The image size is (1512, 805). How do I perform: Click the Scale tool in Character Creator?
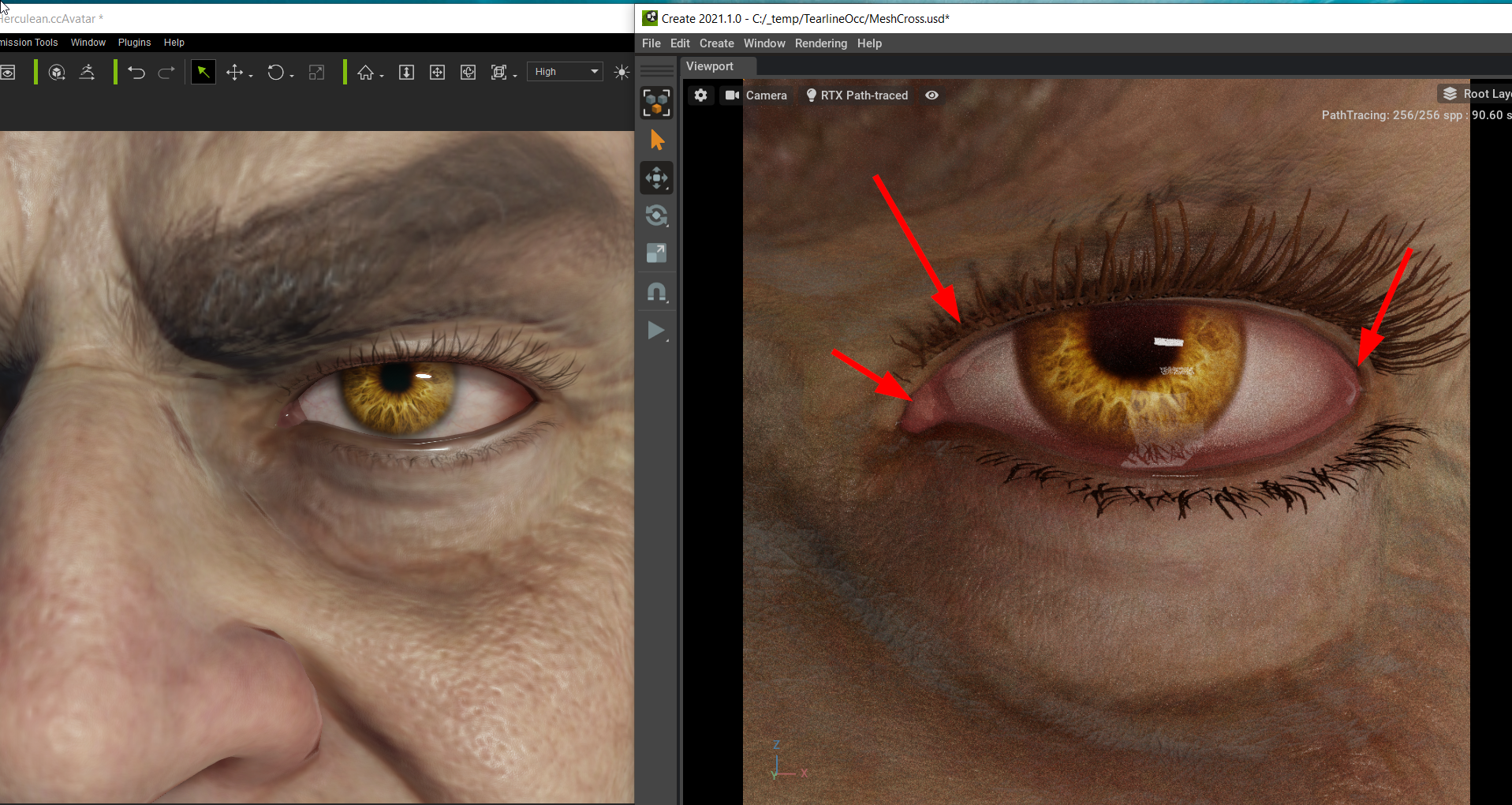point(316,73)
